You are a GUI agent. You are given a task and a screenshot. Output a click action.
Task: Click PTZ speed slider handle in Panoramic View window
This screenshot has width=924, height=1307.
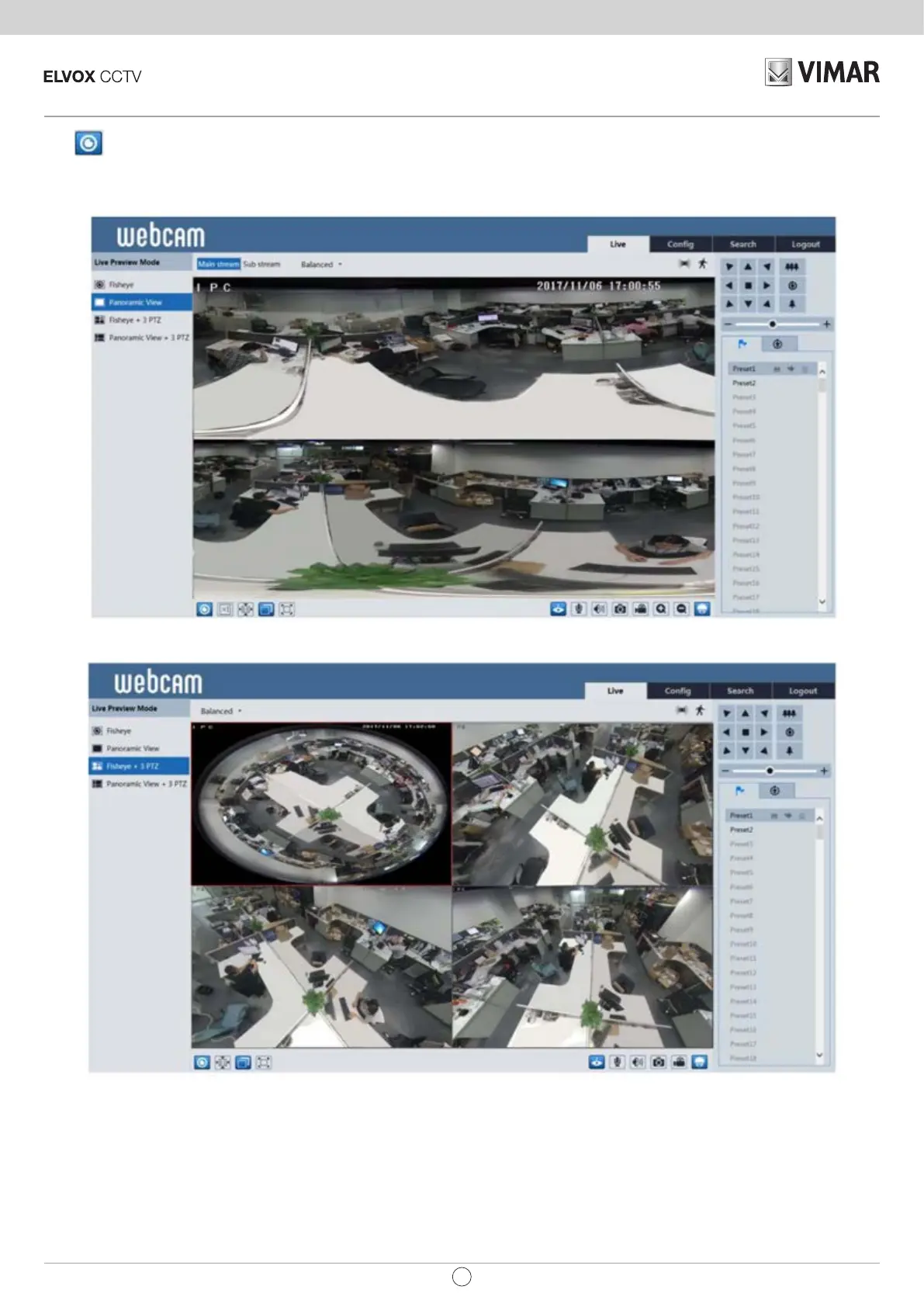point(772,324)
